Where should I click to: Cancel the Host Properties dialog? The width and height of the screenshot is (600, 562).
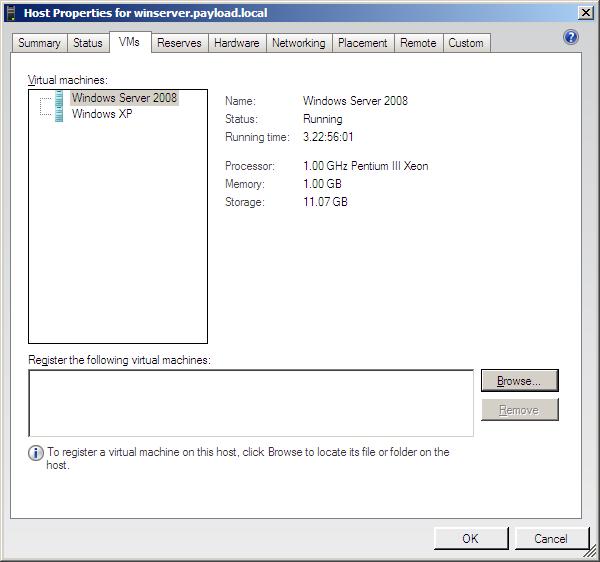[550, 539]
